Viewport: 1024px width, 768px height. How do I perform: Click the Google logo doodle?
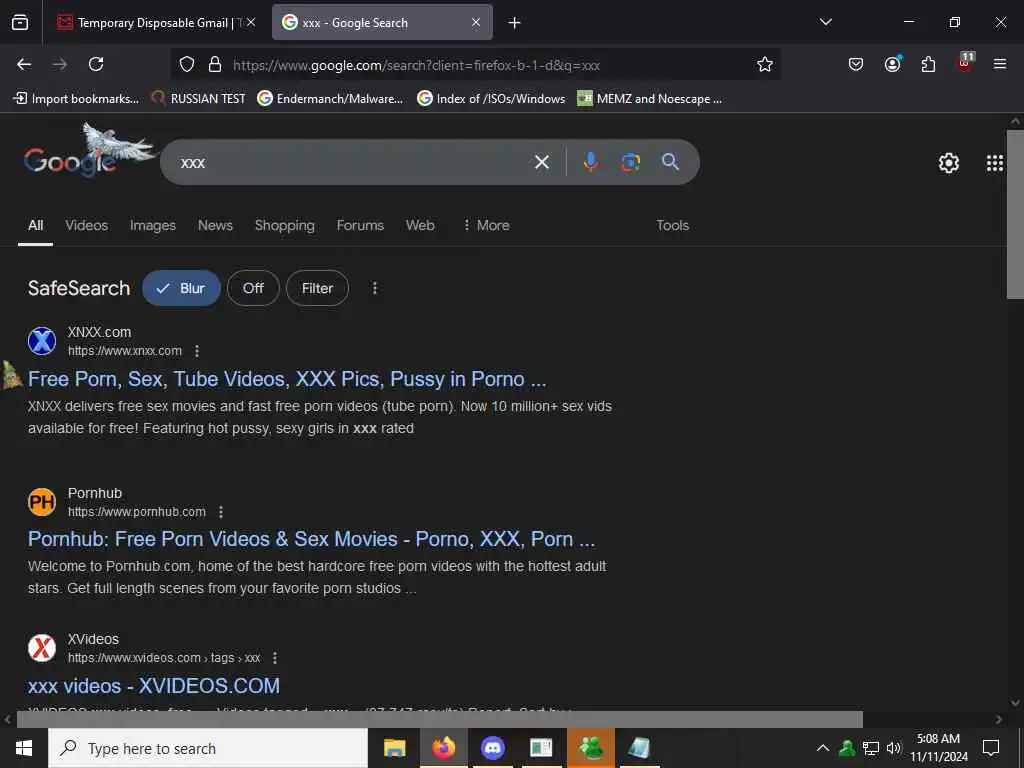pyautogui.click(x=88, y=152)
